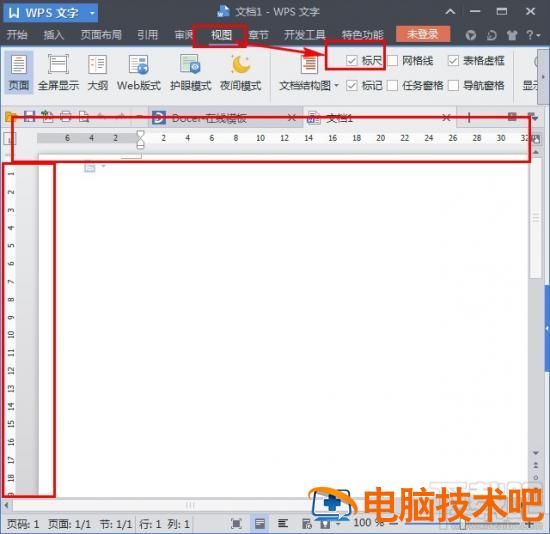Click eye-protection lamp icon in status bar
The height and width of the screenshot is (534, 550).
326,524
